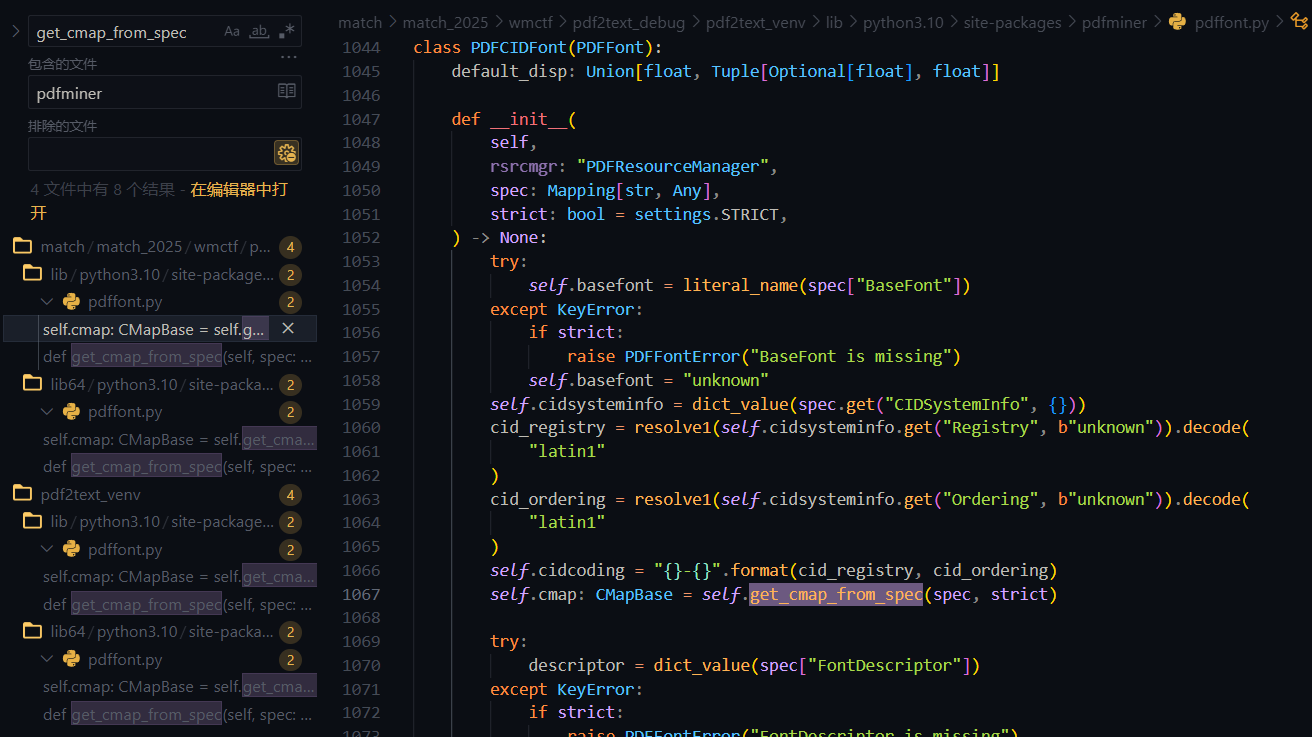1312x737 pixels.
Task: Click the Python icon beside breadcrumb pdffont.py
Action: 1177,22
